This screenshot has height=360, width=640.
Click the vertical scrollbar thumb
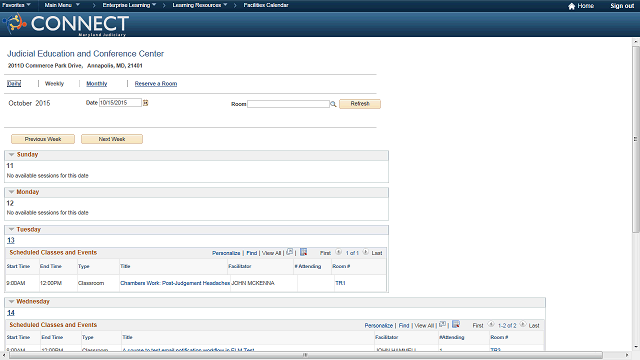pos(636,139)
